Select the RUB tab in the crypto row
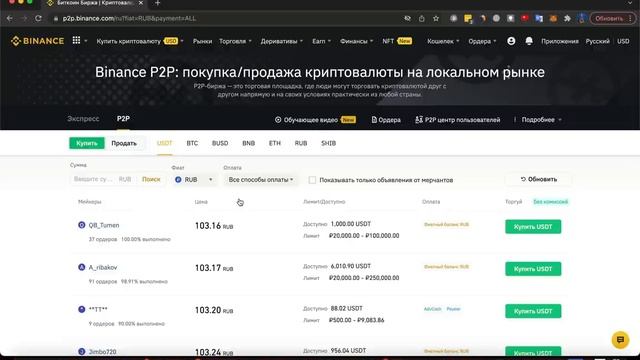 pos(301,143)
